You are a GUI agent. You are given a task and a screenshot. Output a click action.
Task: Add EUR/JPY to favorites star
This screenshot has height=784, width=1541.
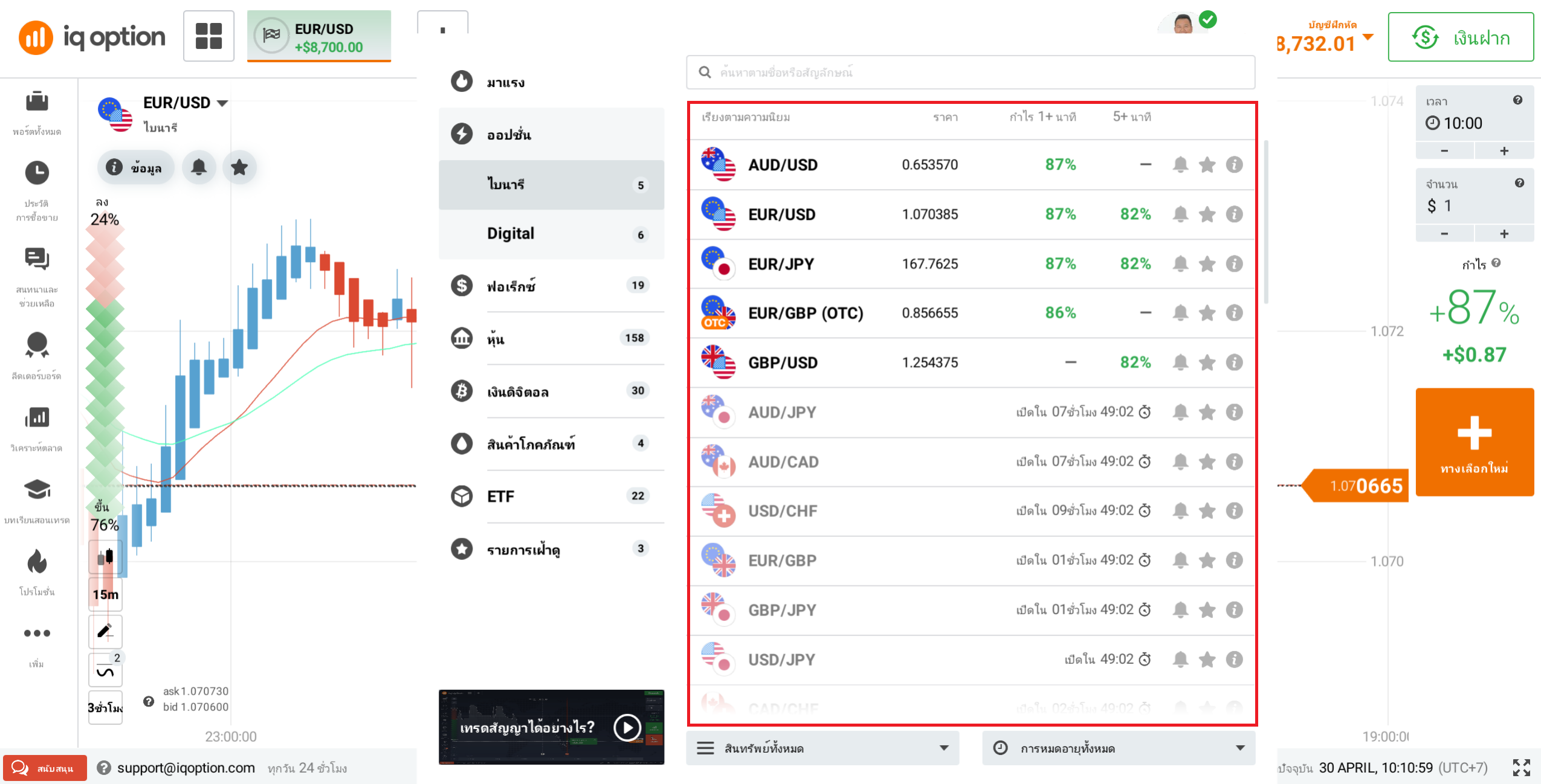click(1207, 263)
